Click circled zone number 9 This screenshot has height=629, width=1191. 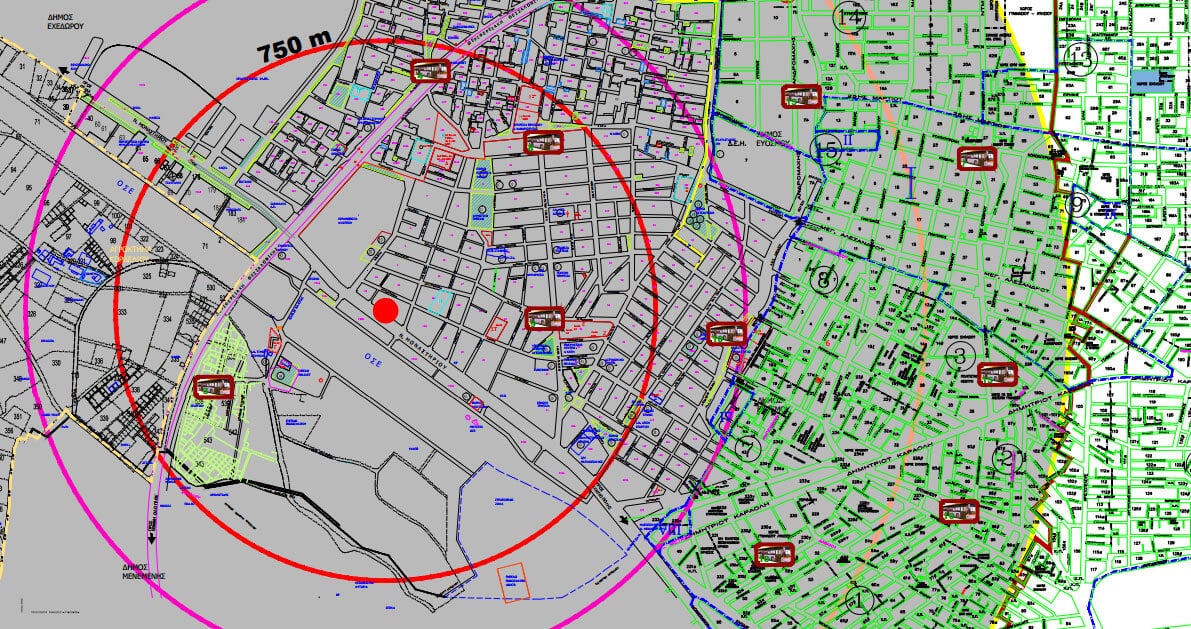click(x=1078, y=204)
